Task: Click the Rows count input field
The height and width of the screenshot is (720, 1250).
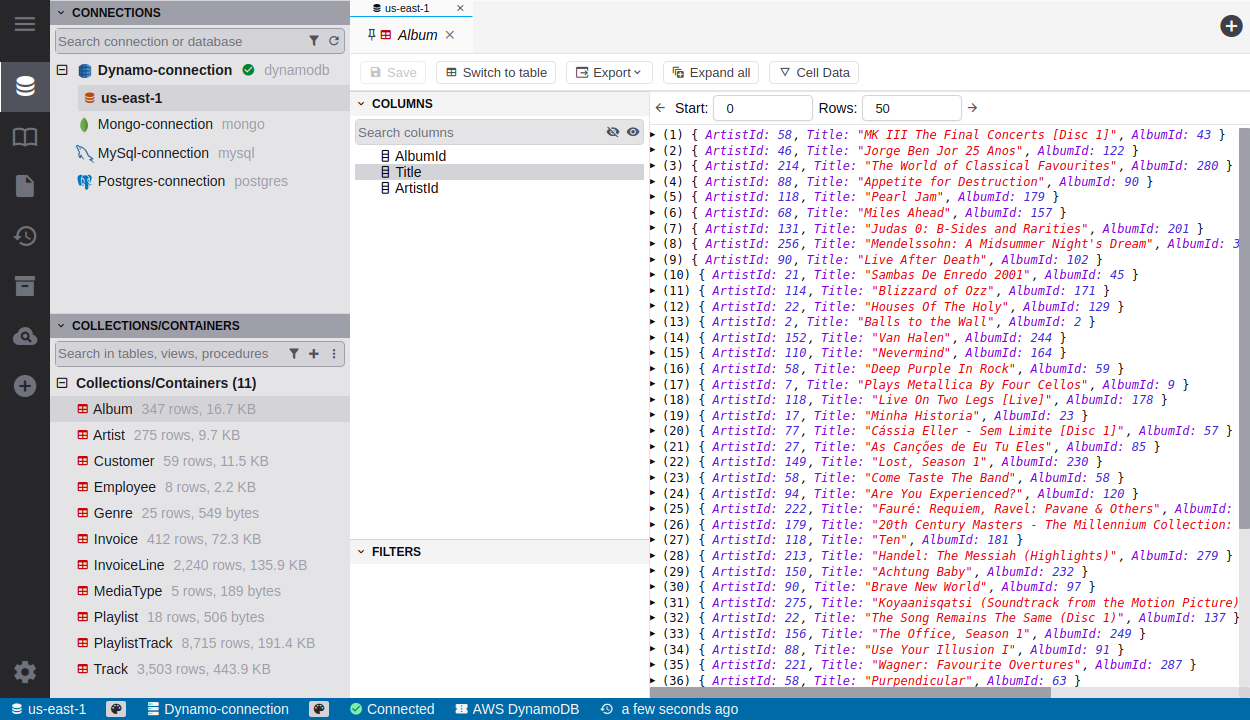Action: click(911, 108)
